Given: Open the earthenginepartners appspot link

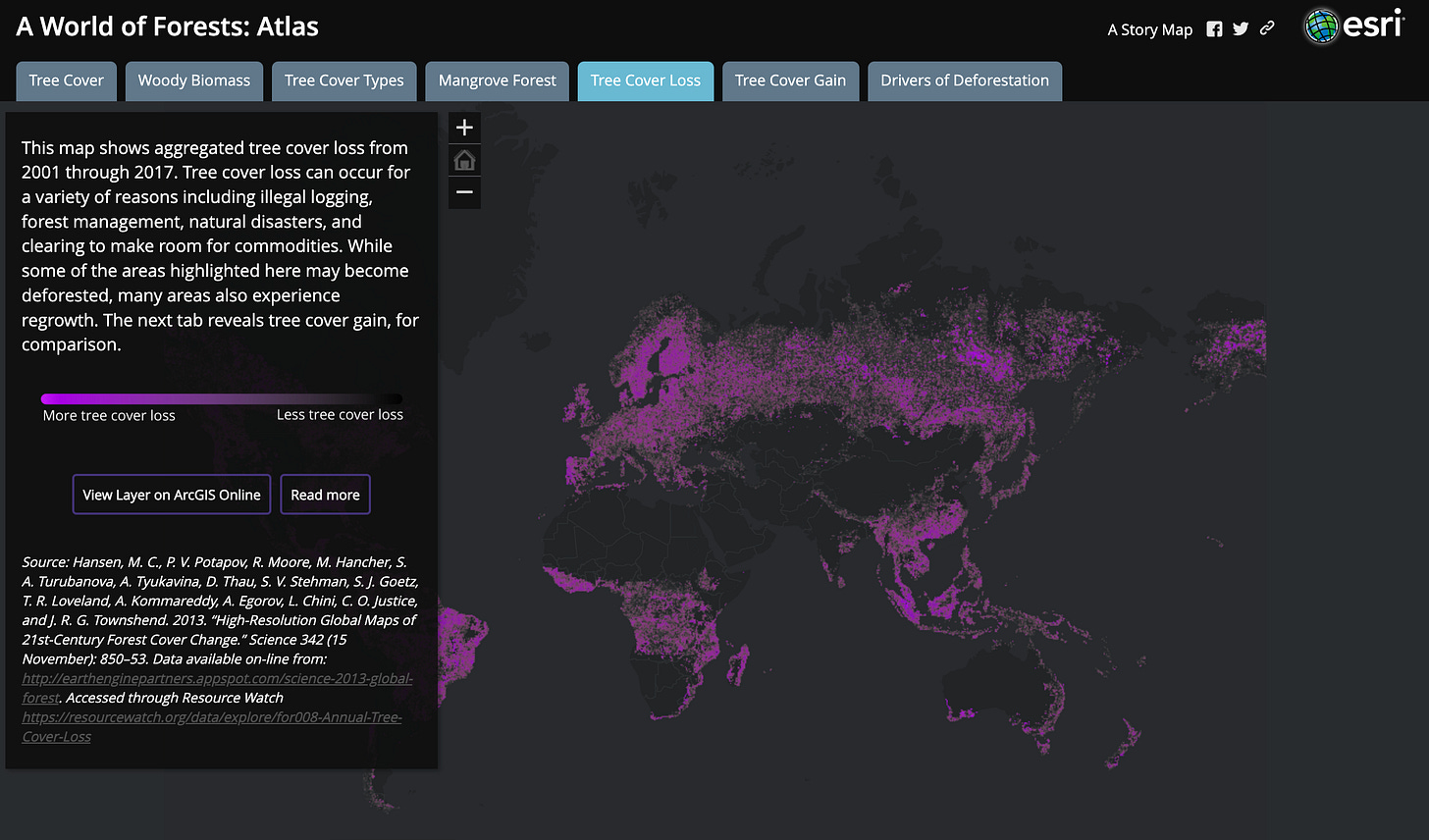Looking at the screenshot, I should 218,688.
